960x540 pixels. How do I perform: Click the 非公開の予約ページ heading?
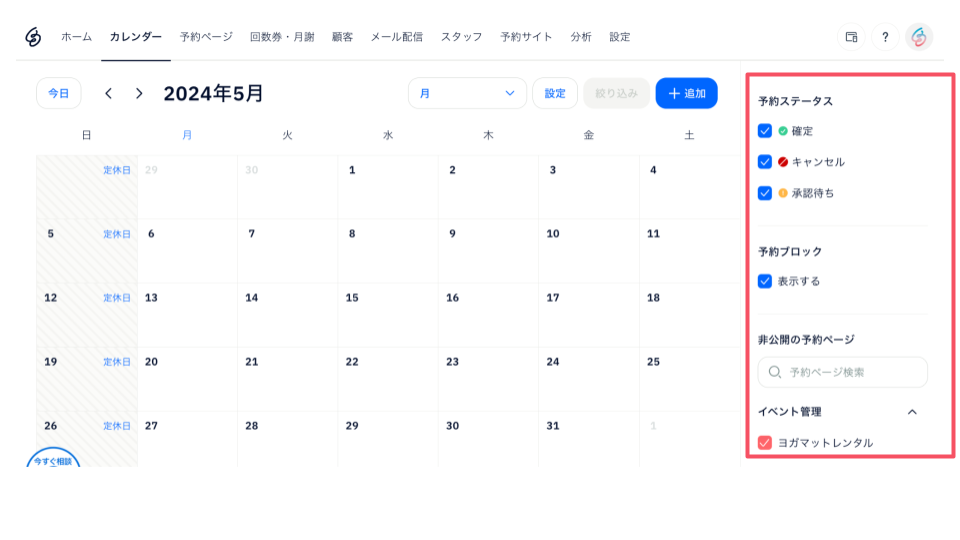point(806,340)
